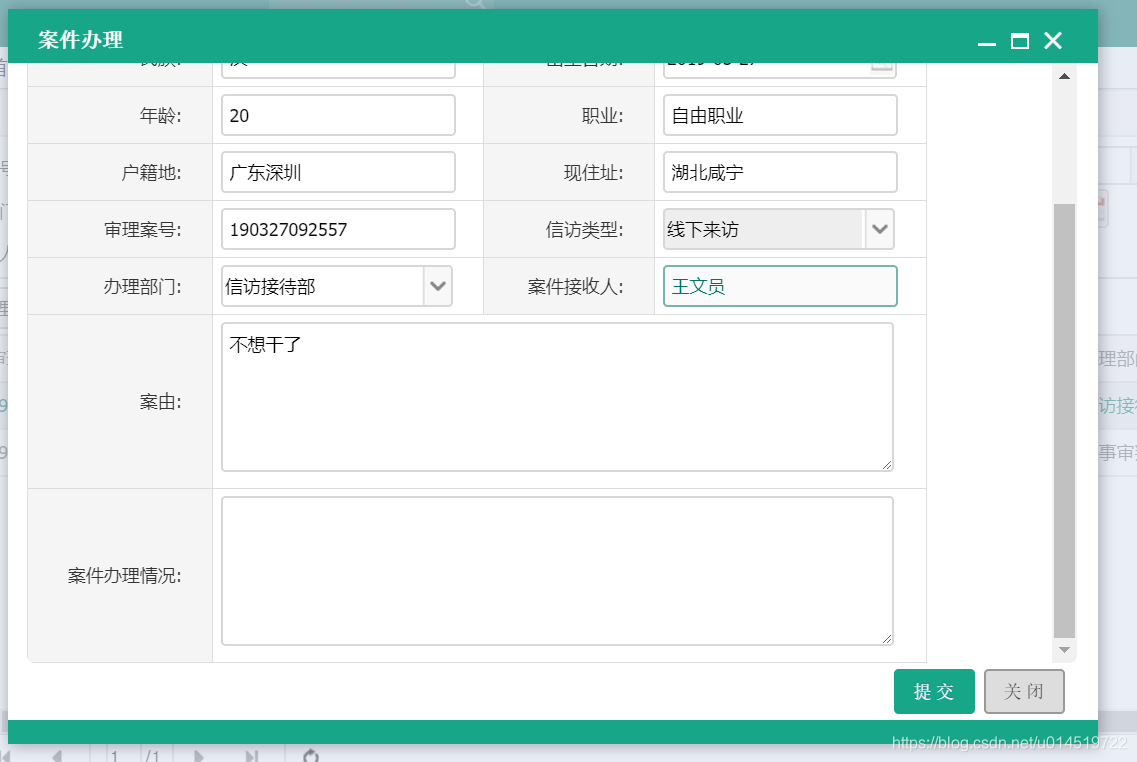Click the dialog scrollbar up arrow
This screenshot has width=1137, height=762.
pos(1064,76)
